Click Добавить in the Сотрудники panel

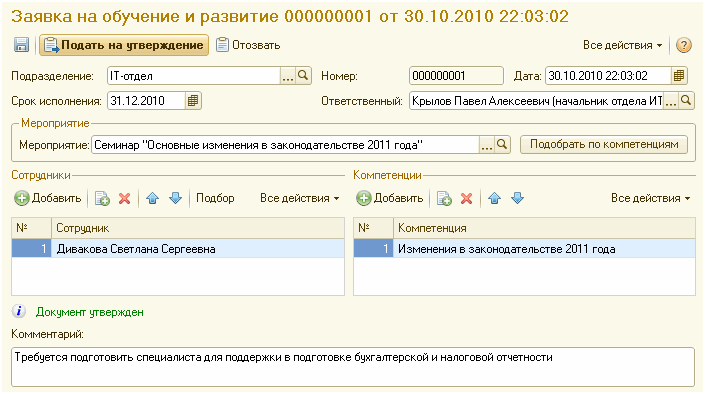pos(48,198)
